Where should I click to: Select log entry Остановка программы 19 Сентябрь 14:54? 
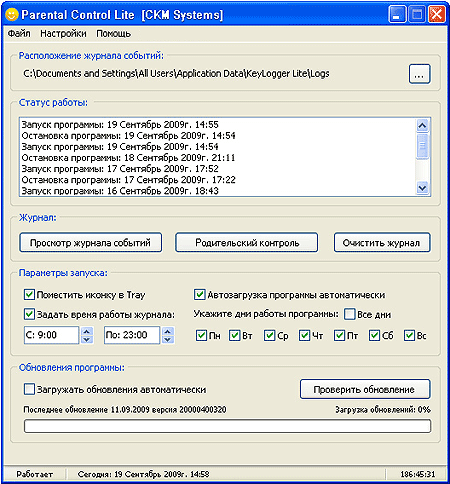128,136
